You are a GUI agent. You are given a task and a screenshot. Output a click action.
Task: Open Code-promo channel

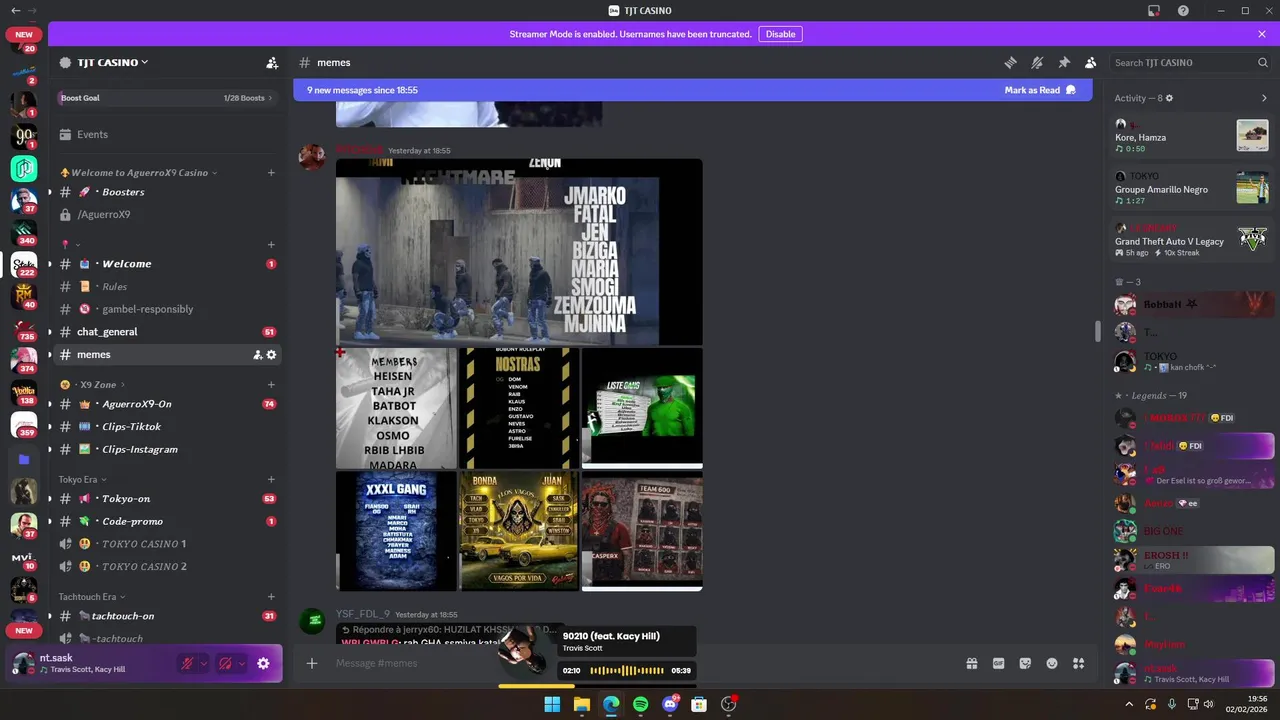[x=166, y=521]
